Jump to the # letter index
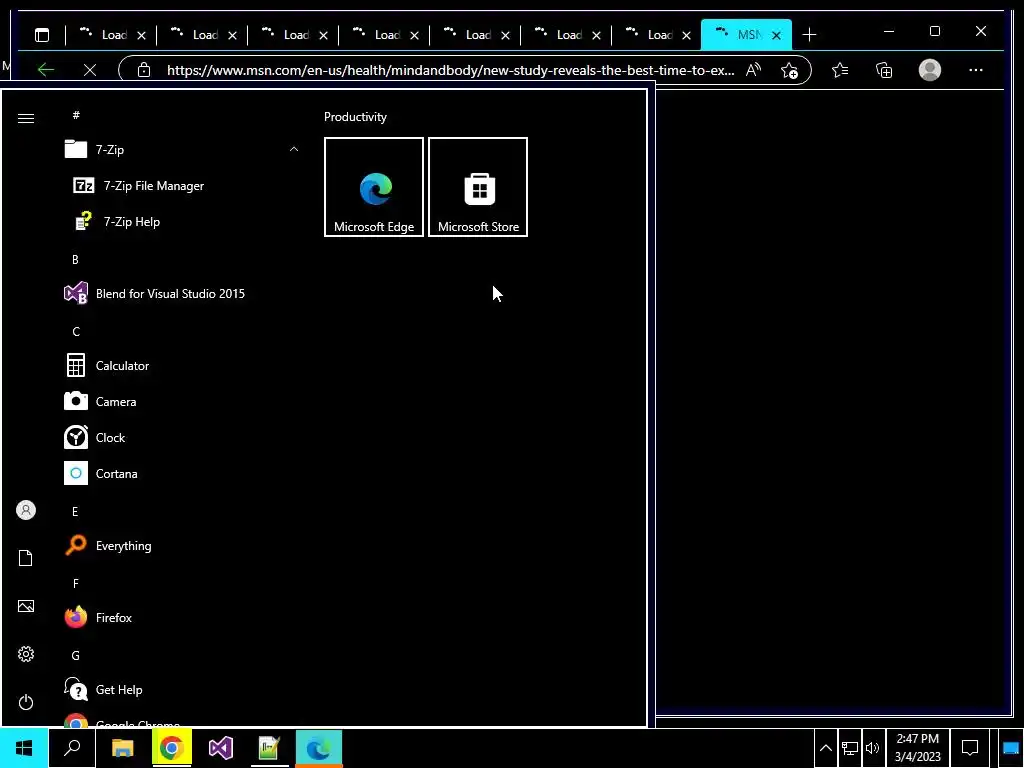The width and height of the screenshot is (1024, 768). point(76,115)
